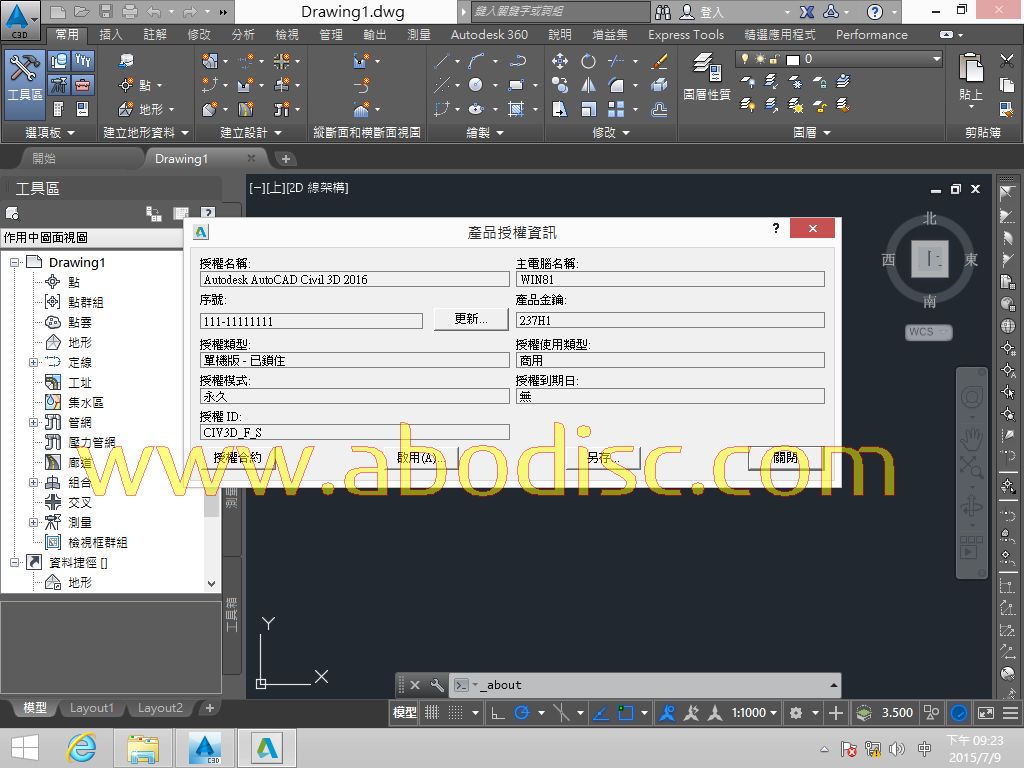
Task: Toggle hardware acceleration blue circle icon
Action: (x=959, y=713)
